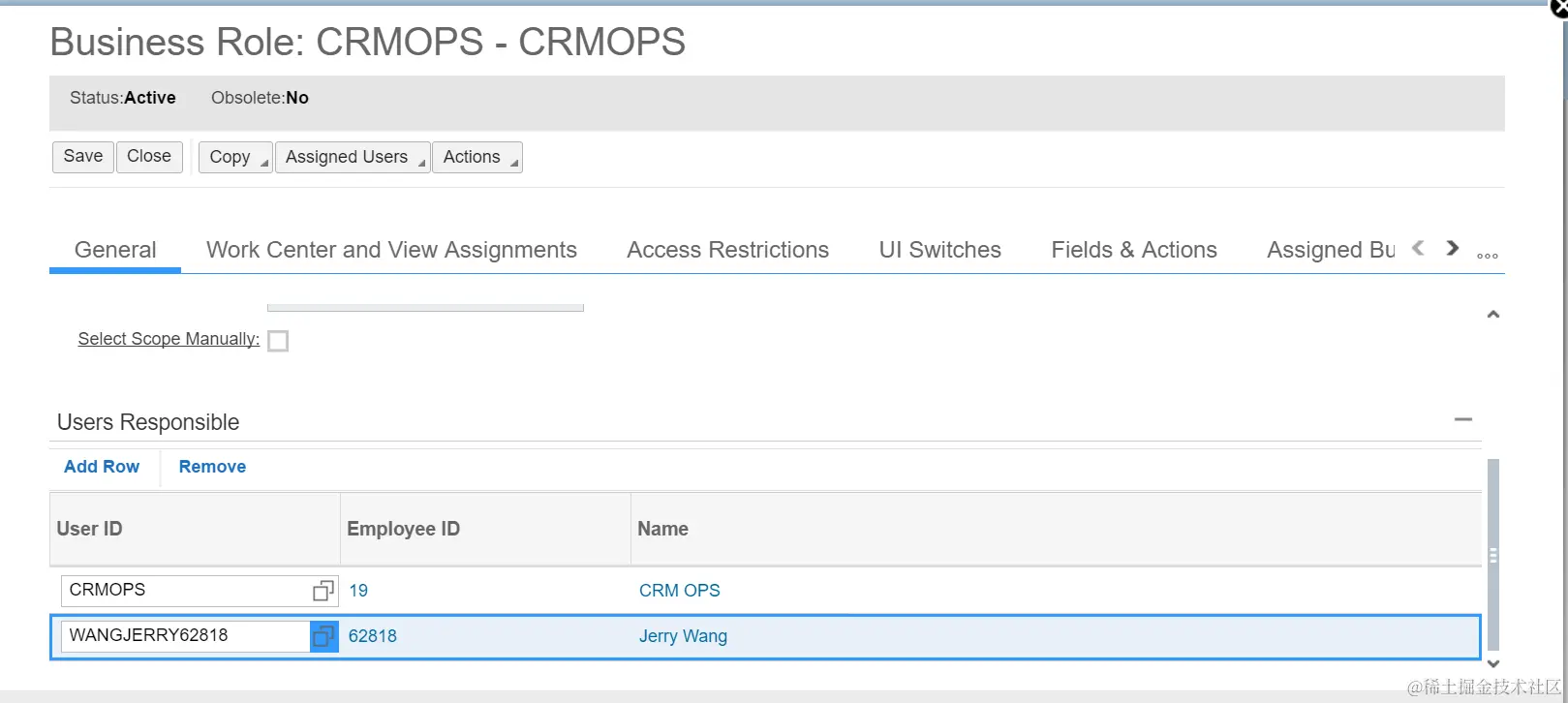Viewport: 1568px width, 703px height.
Task: Click Add Row in Users Responsible
Action: click(x=102, y=467)
